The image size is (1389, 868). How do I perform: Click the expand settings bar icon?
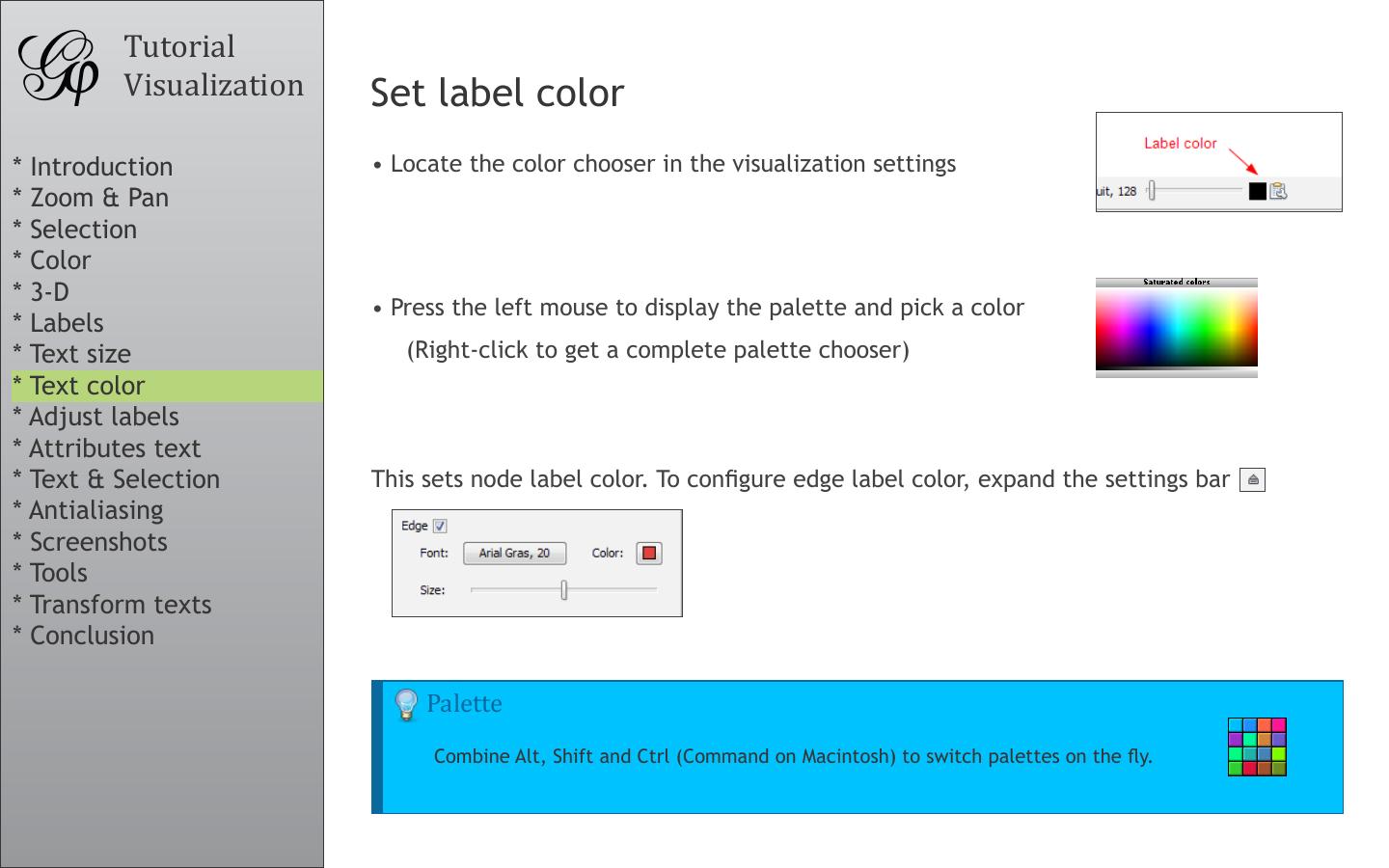point(1252,479)
